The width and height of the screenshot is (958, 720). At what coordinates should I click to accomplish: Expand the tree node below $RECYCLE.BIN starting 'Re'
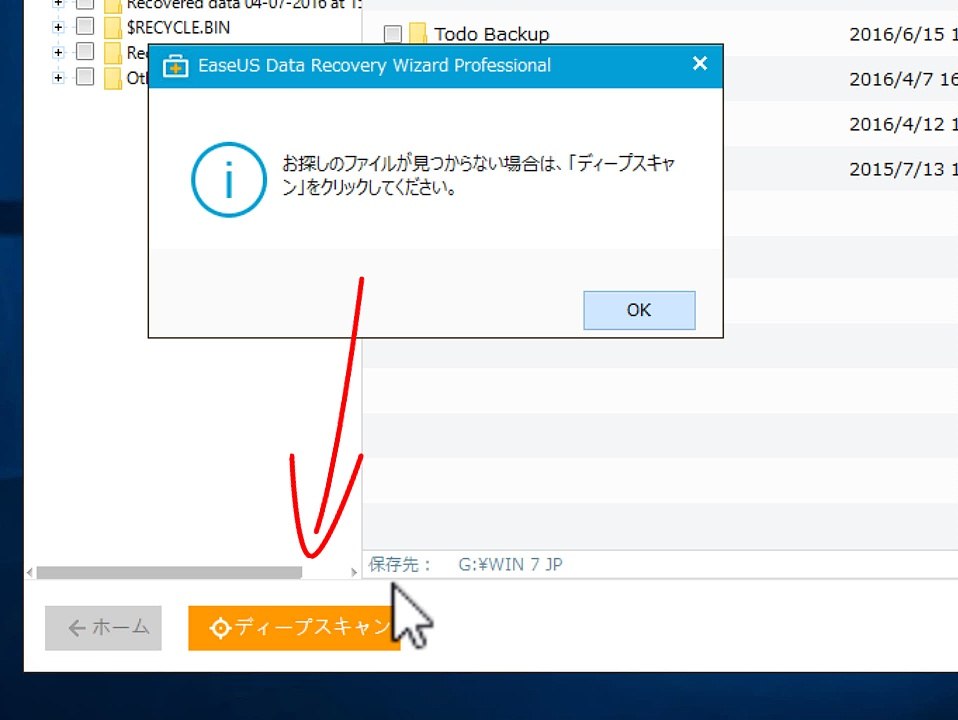58,52
